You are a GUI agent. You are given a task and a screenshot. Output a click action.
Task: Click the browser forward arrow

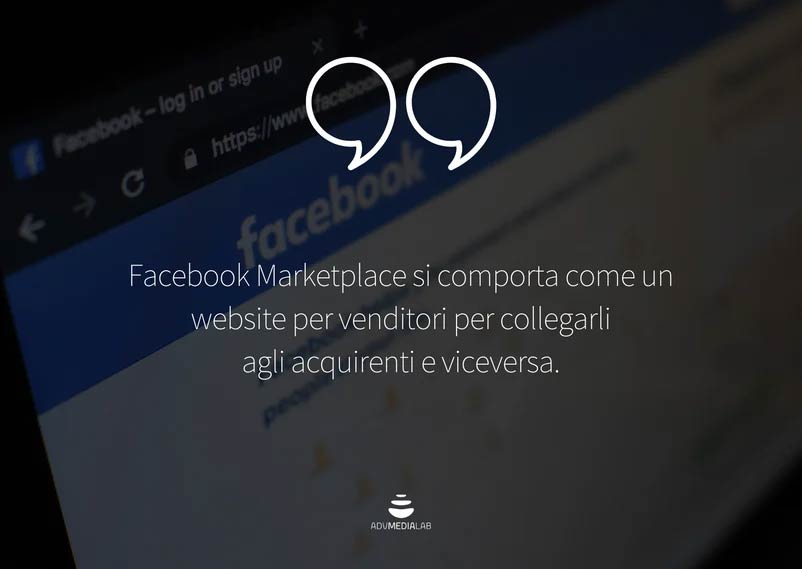[x=84, y=205]
